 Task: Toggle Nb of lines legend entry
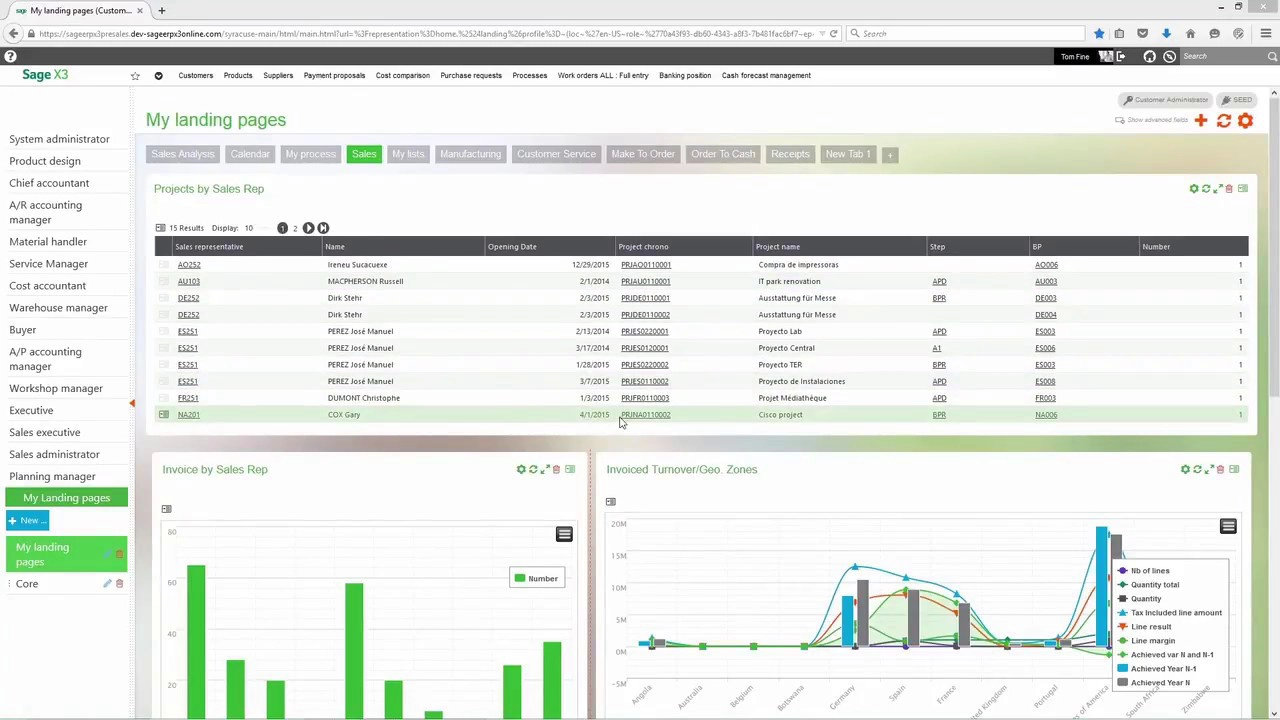pos(1143,570)
